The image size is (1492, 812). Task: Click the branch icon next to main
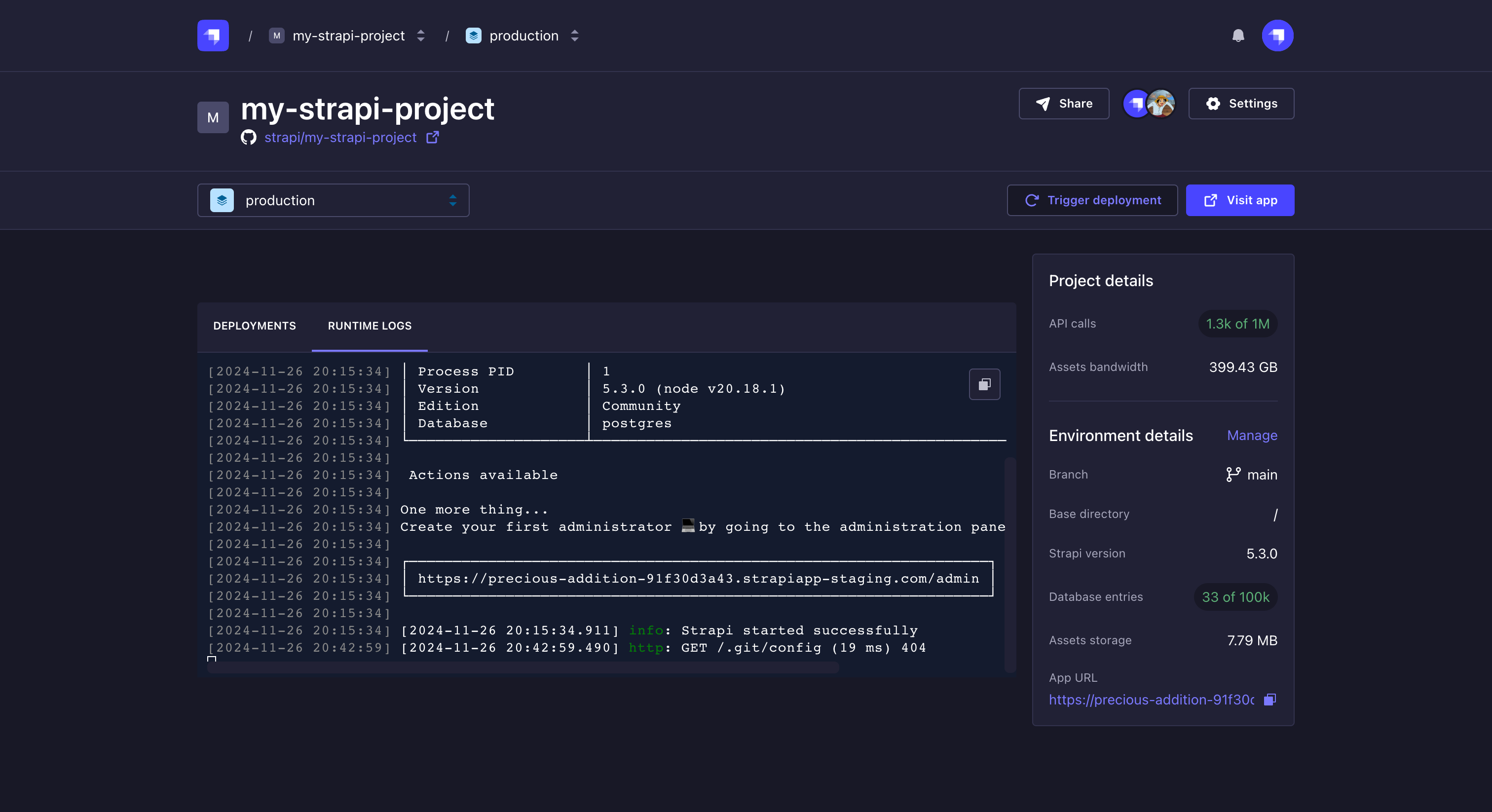click(1232, 475)
